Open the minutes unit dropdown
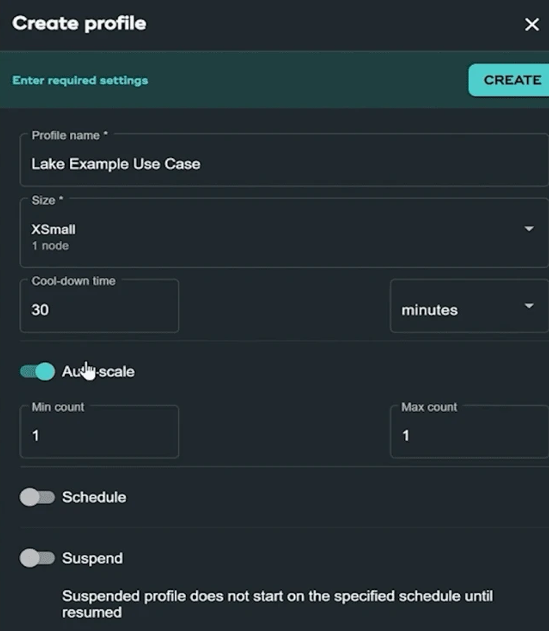 (469, 306)
